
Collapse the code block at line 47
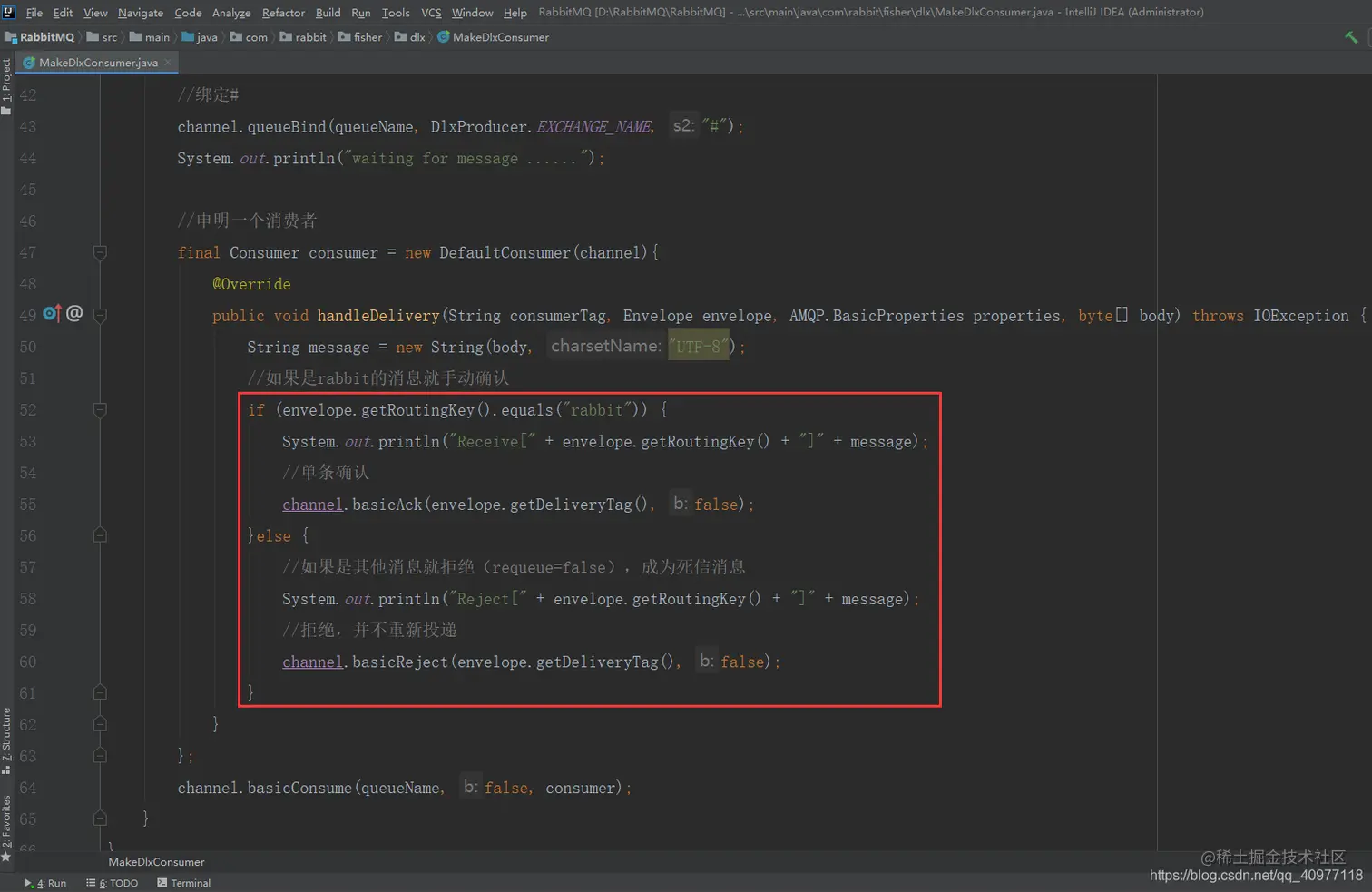[100, 253]
